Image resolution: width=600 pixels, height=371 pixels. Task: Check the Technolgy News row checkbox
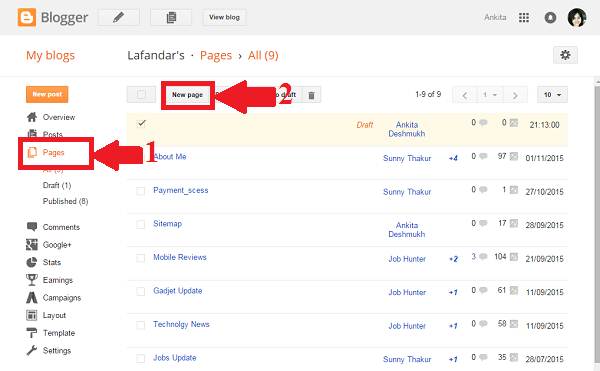[x=141, y=325]
